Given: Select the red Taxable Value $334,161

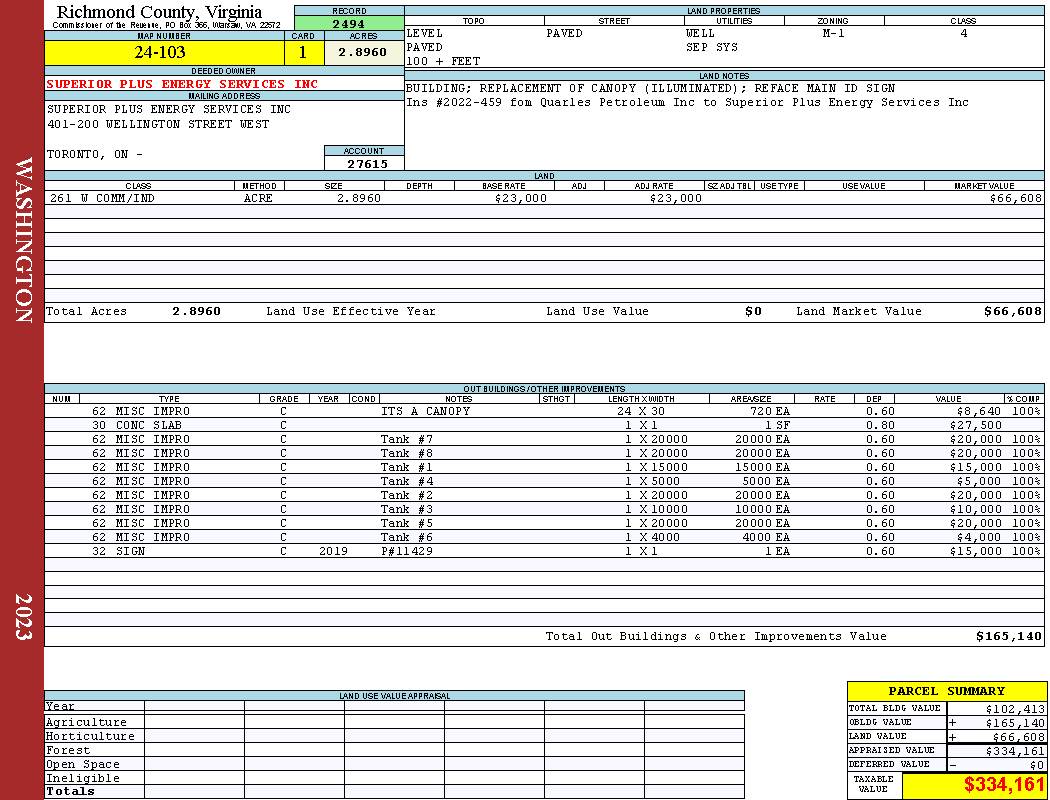Looking at the screenshot, I should click(1004, 785).
